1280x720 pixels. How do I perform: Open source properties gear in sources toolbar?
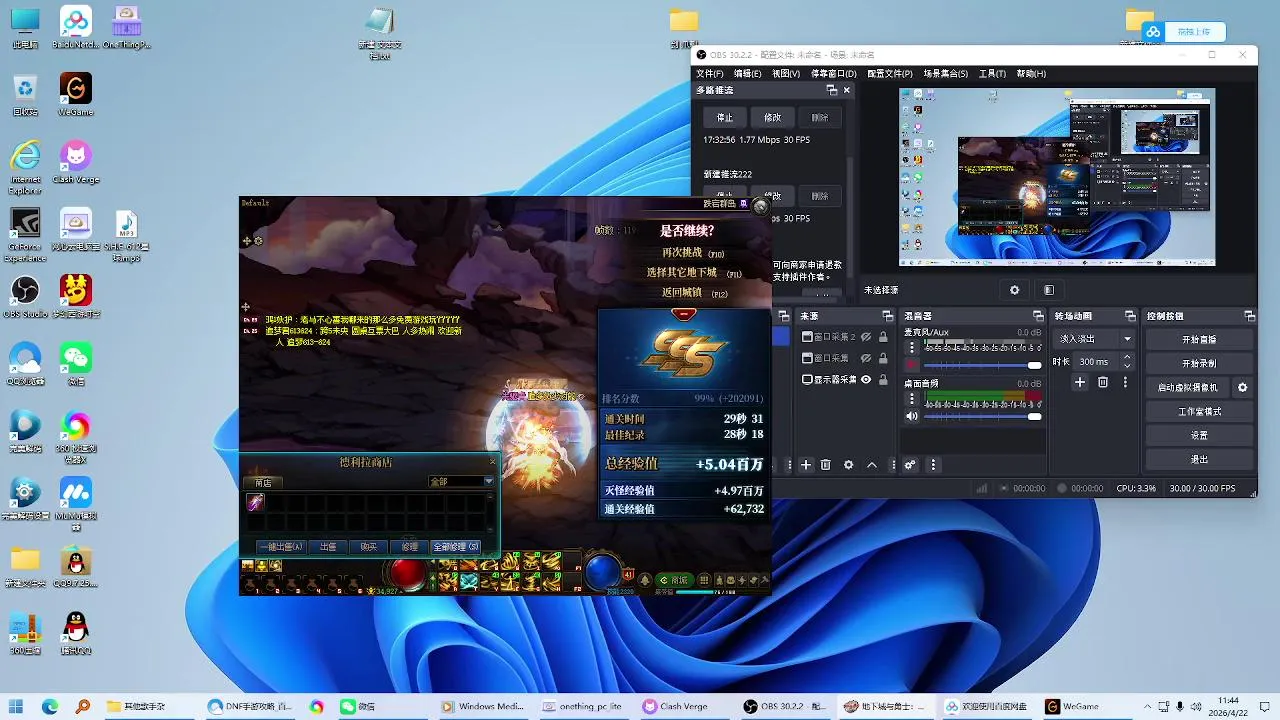[x=849, y=465]
